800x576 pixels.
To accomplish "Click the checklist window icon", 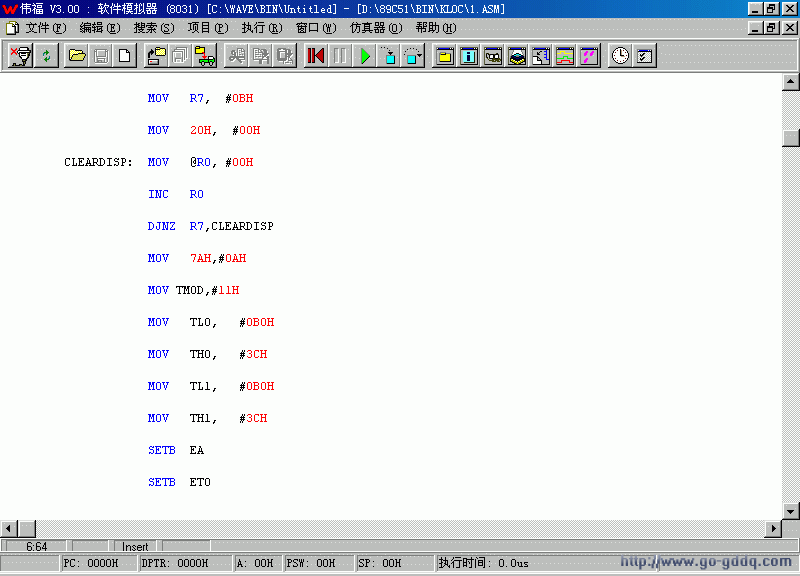I will [644, 56].
